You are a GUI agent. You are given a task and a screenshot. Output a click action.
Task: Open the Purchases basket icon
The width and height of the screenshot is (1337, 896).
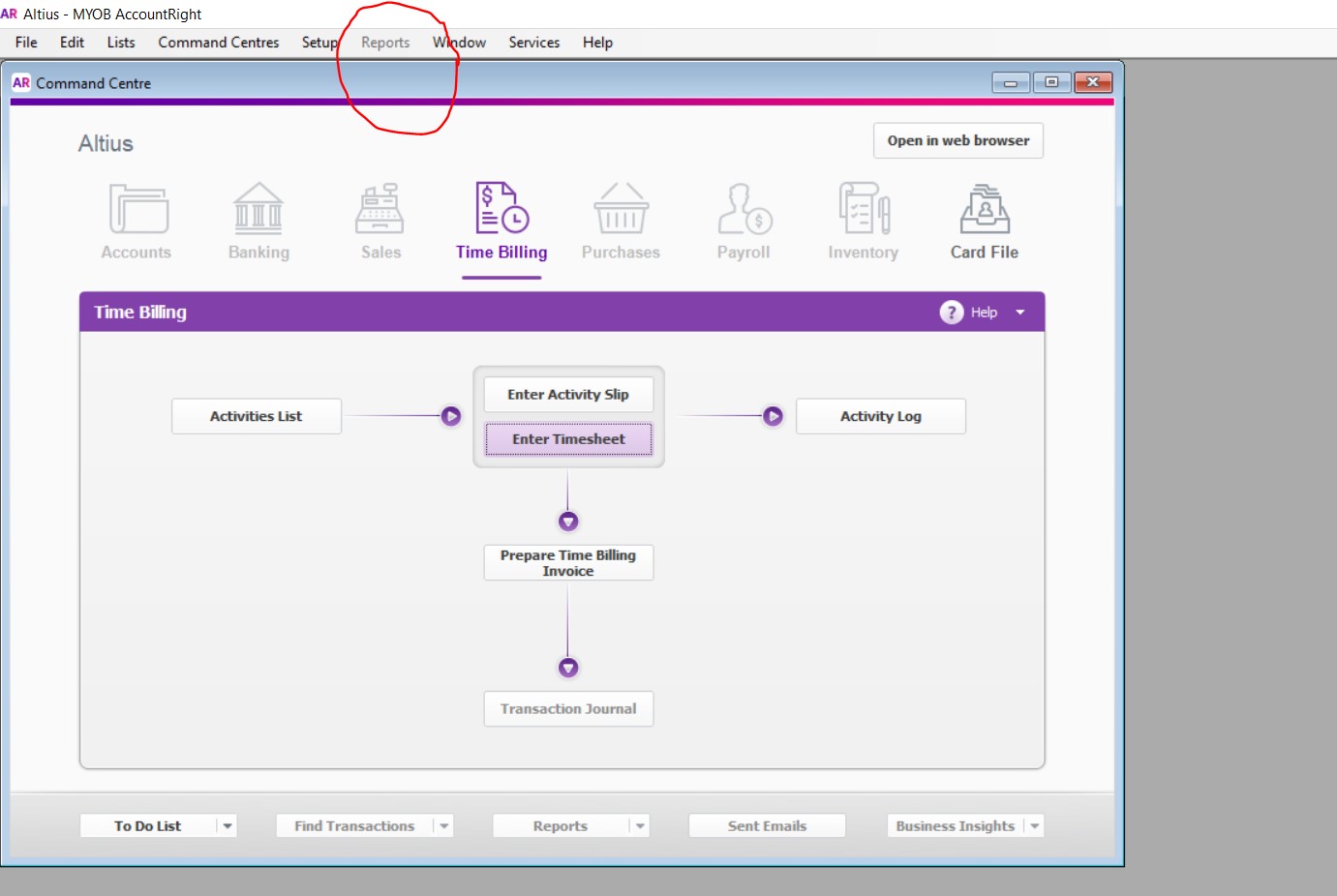click(621, 209)
